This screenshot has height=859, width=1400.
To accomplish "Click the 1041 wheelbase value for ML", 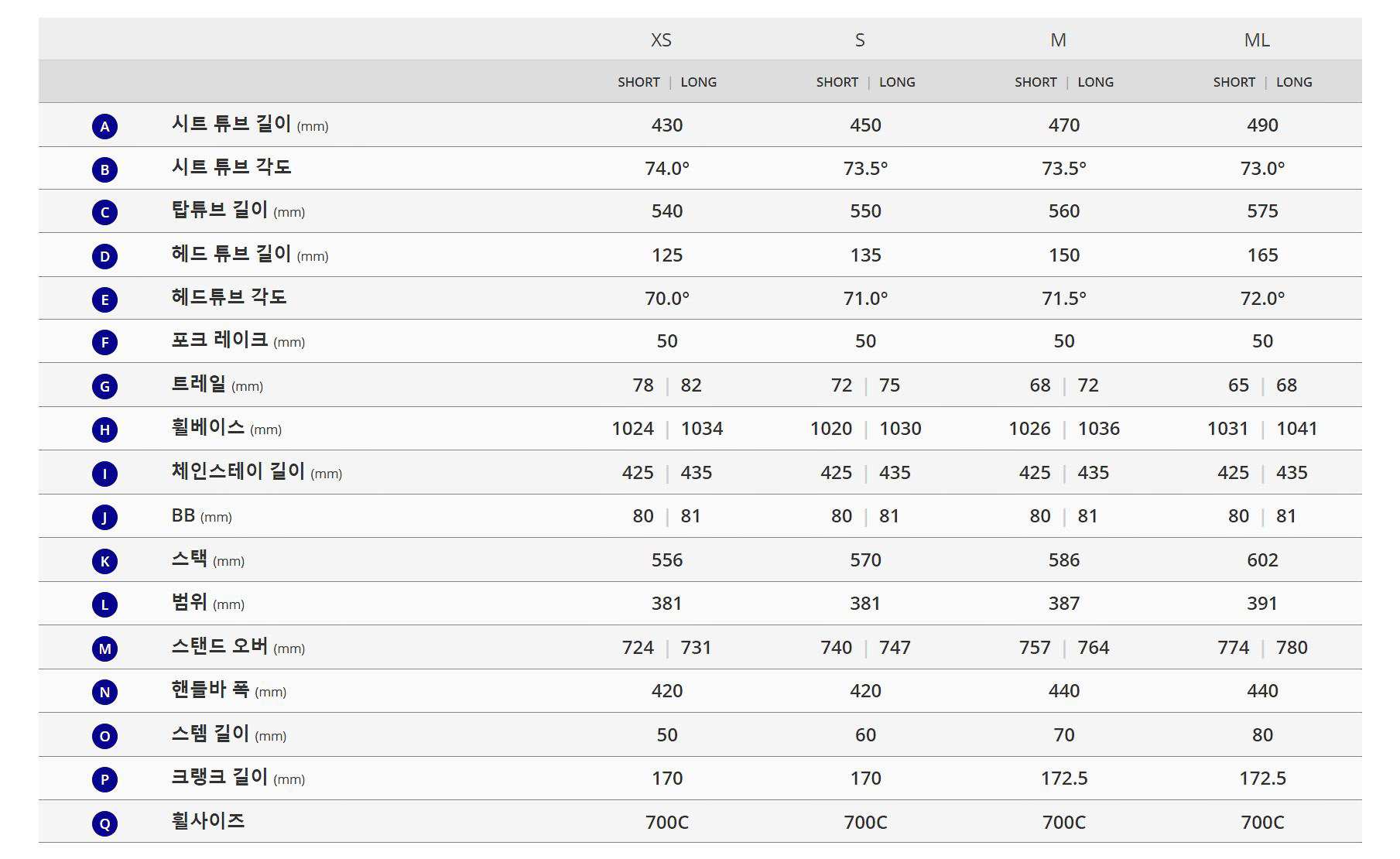I will (x=1296, y=429).
